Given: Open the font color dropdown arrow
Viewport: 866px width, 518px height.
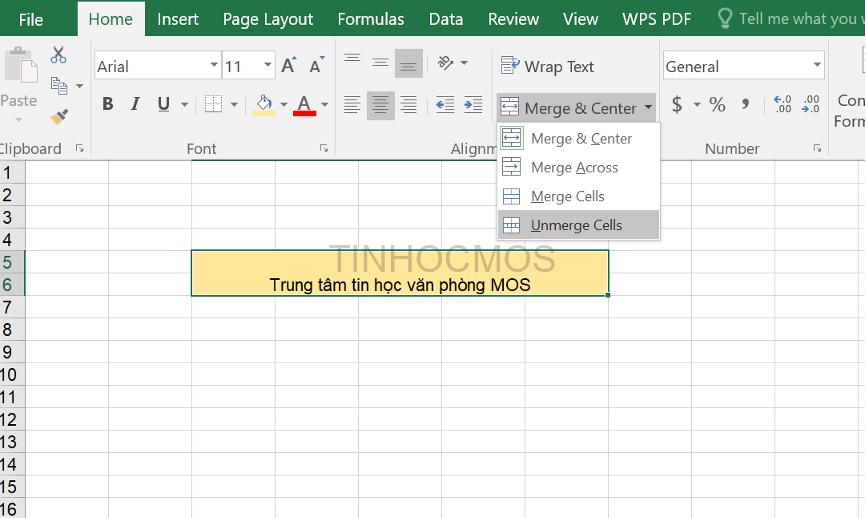Looking at the screenshot, I should pyautogui.click(x=325, y=104).
